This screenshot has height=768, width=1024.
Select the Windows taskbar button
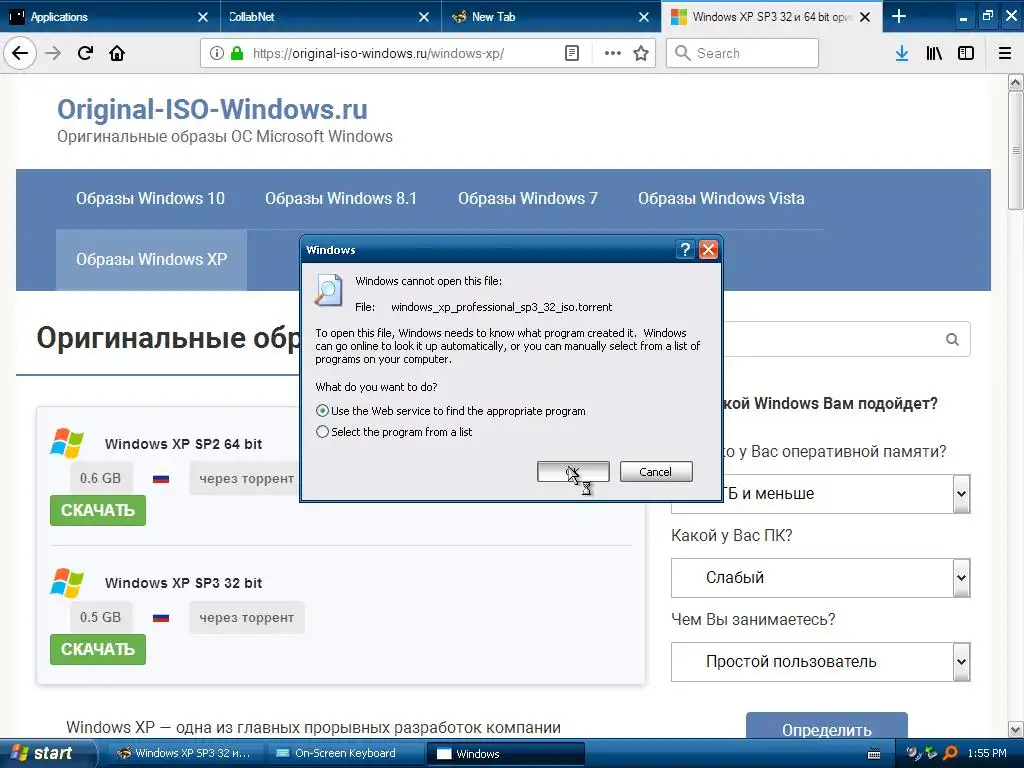coord(505,754)
